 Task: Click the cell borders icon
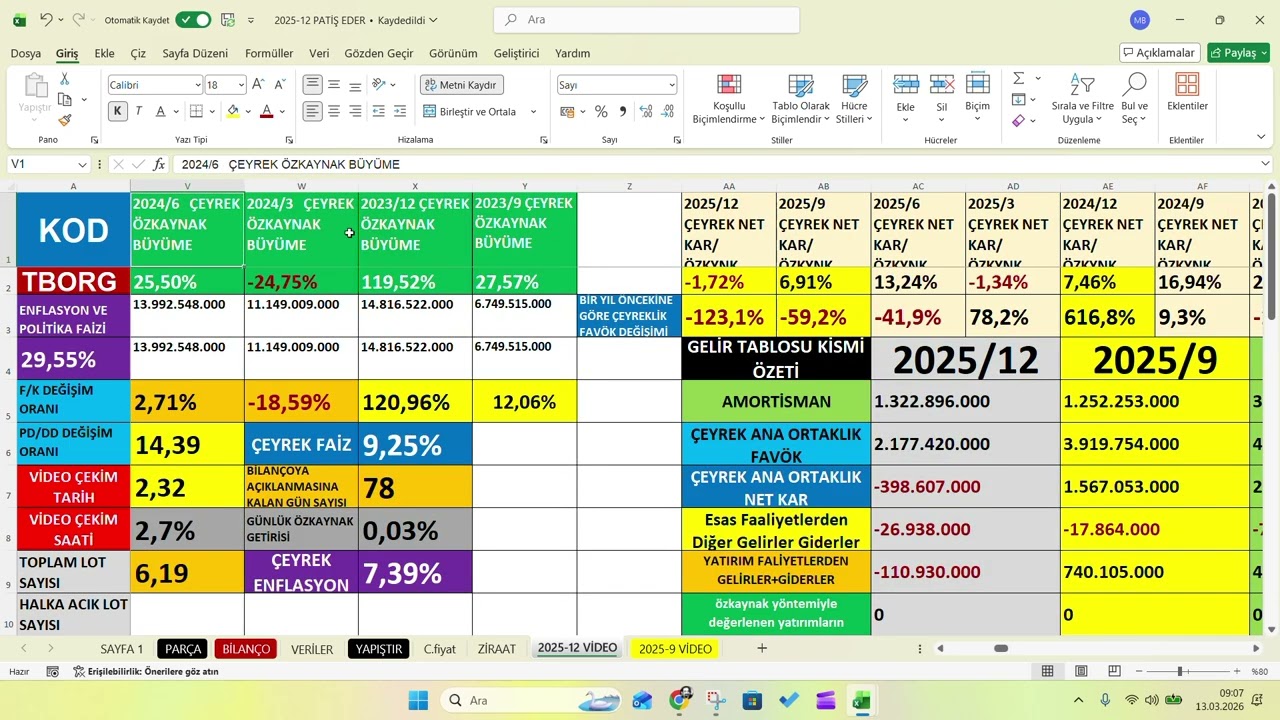pos(196,111)
